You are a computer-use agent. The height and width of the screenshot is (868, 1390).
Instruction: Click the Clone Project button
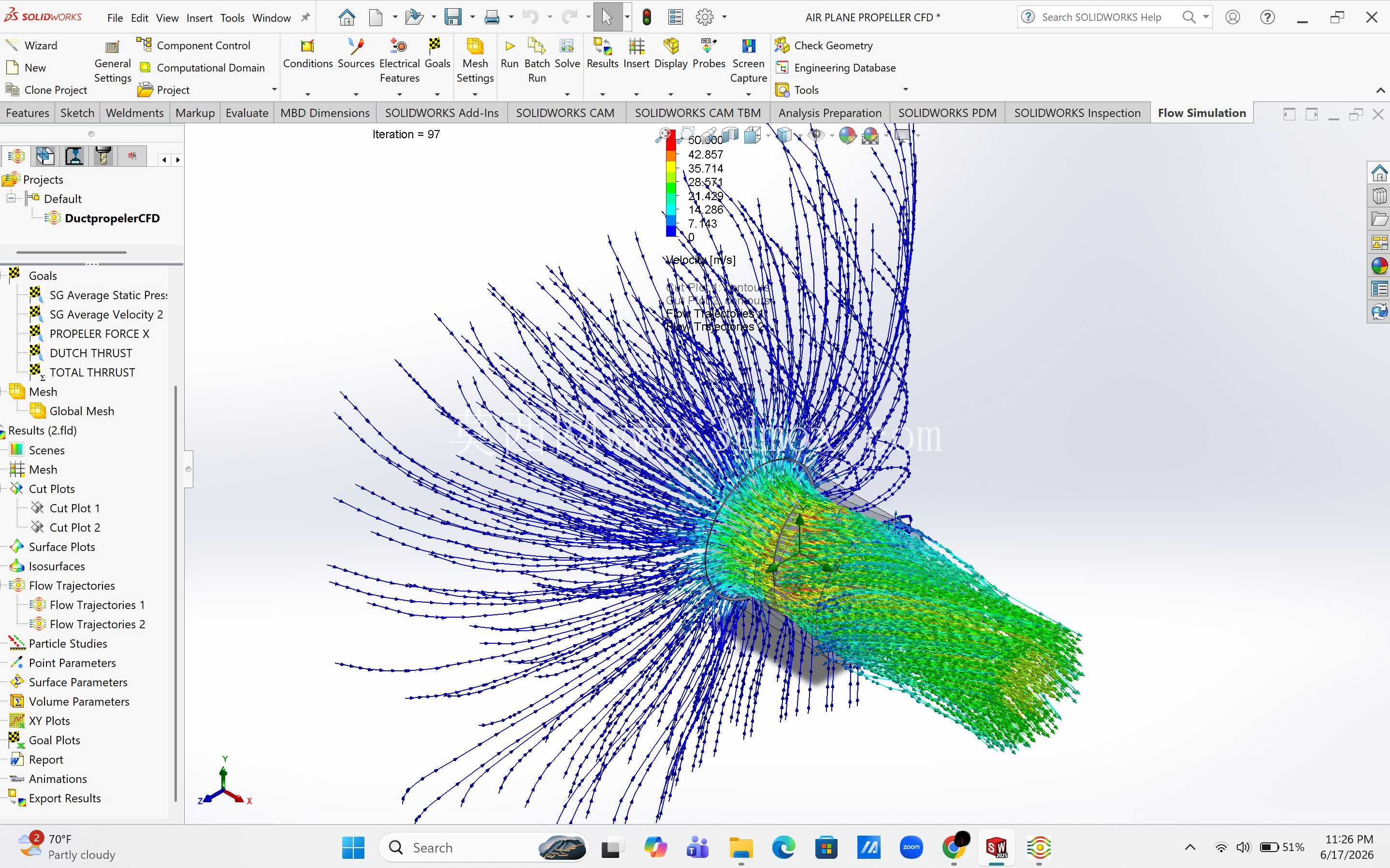[46, 90]
